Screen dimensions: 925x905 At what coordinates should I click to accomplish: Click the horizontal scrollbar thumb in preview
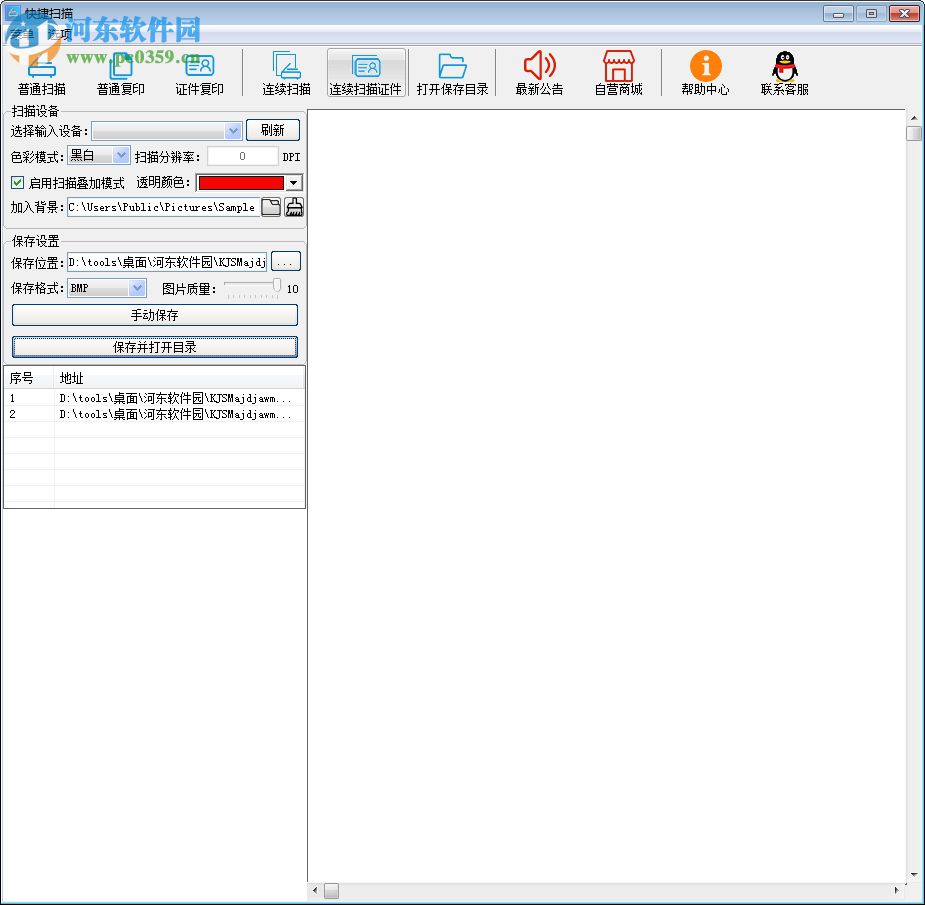(332, 890)
